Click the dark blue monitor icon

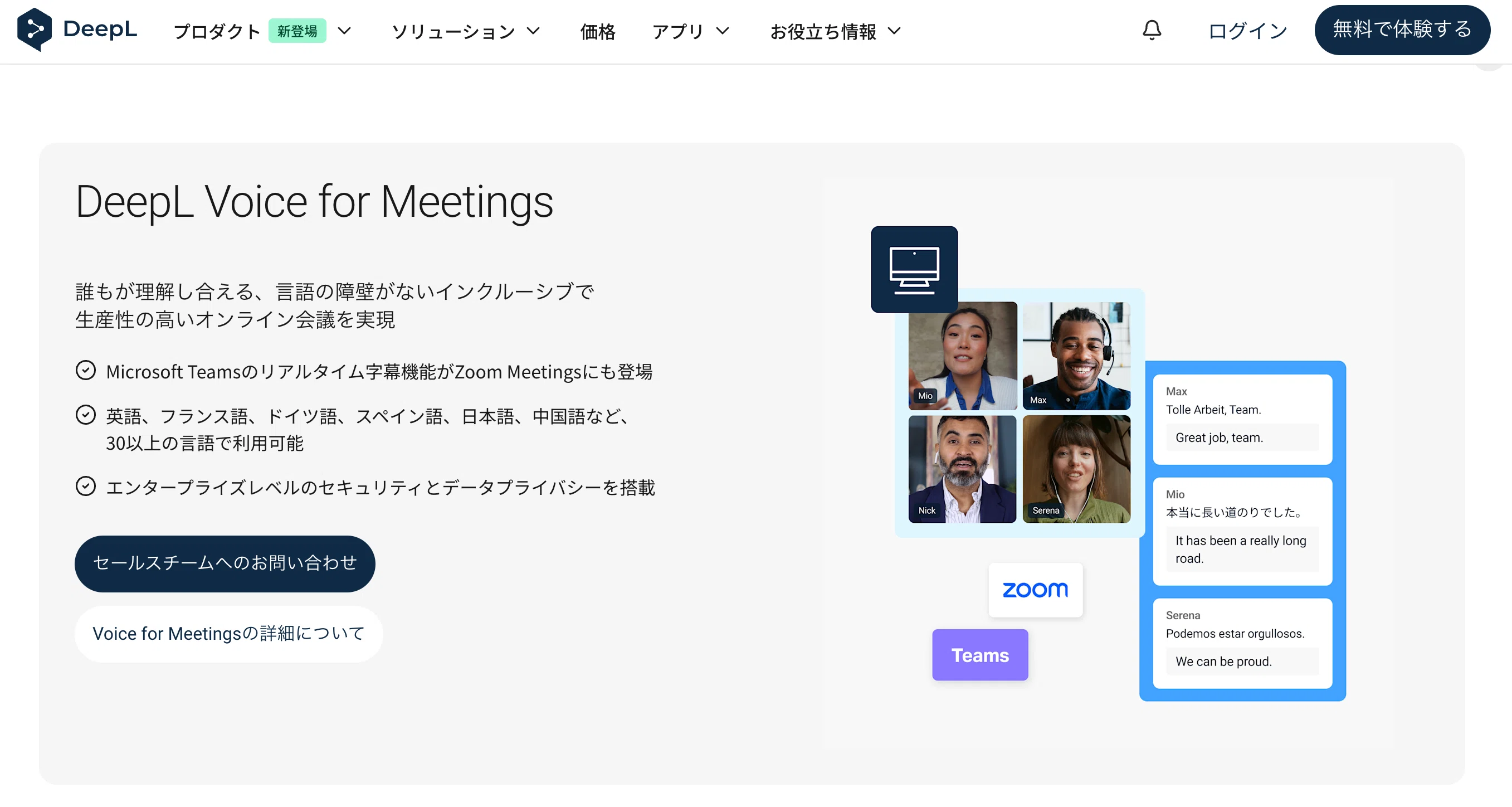tap(914, 269)
